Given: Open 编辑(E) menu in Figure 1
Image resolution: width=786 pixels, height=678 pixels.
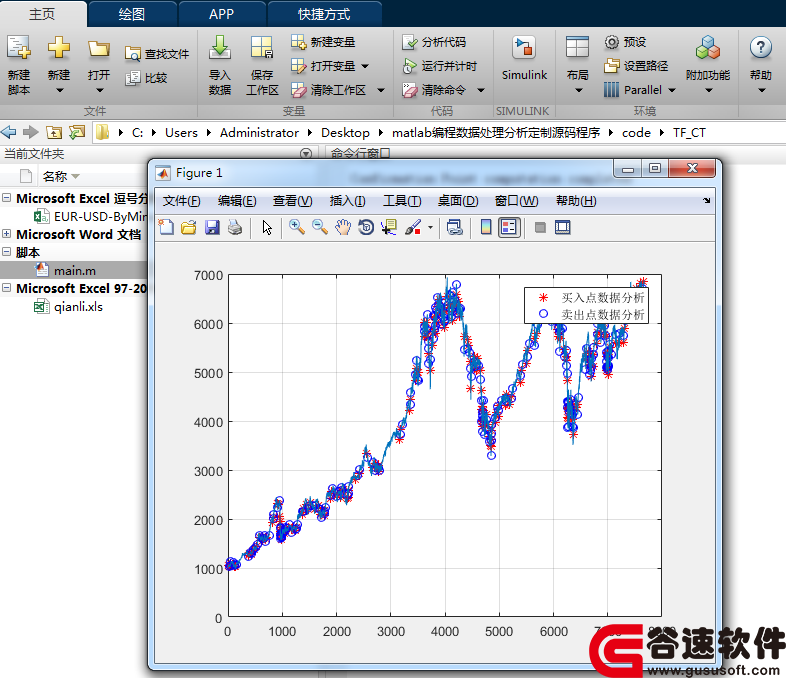Looking at the screenshot, I should click(x=237, y=201).
